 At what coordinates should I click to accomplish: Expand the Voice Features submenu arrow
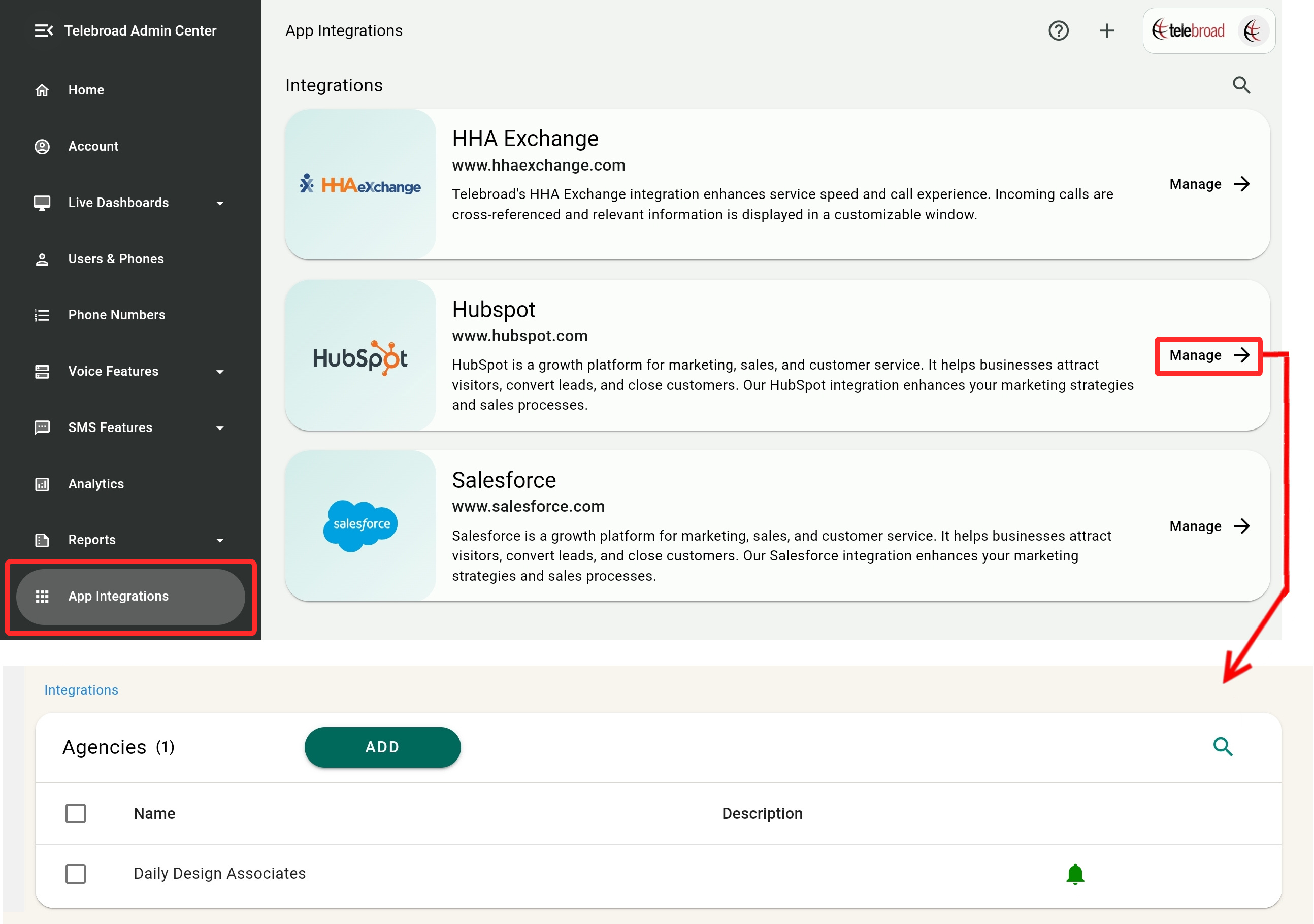[x=220, y=372]
